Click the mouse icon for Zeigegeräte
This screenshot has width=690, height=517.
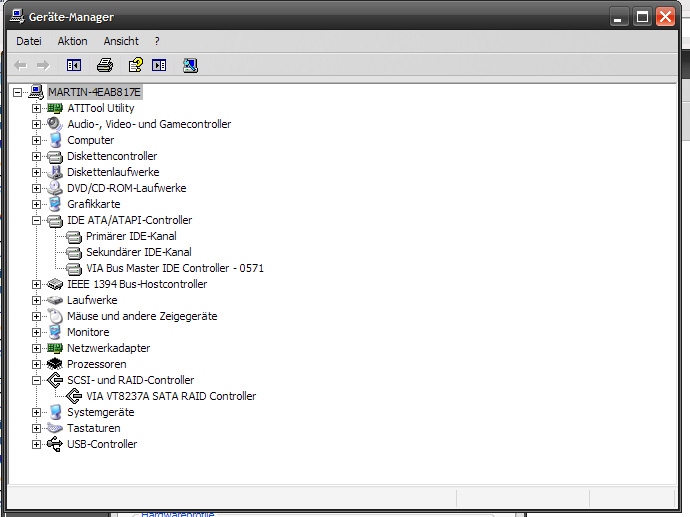point(55,316)
